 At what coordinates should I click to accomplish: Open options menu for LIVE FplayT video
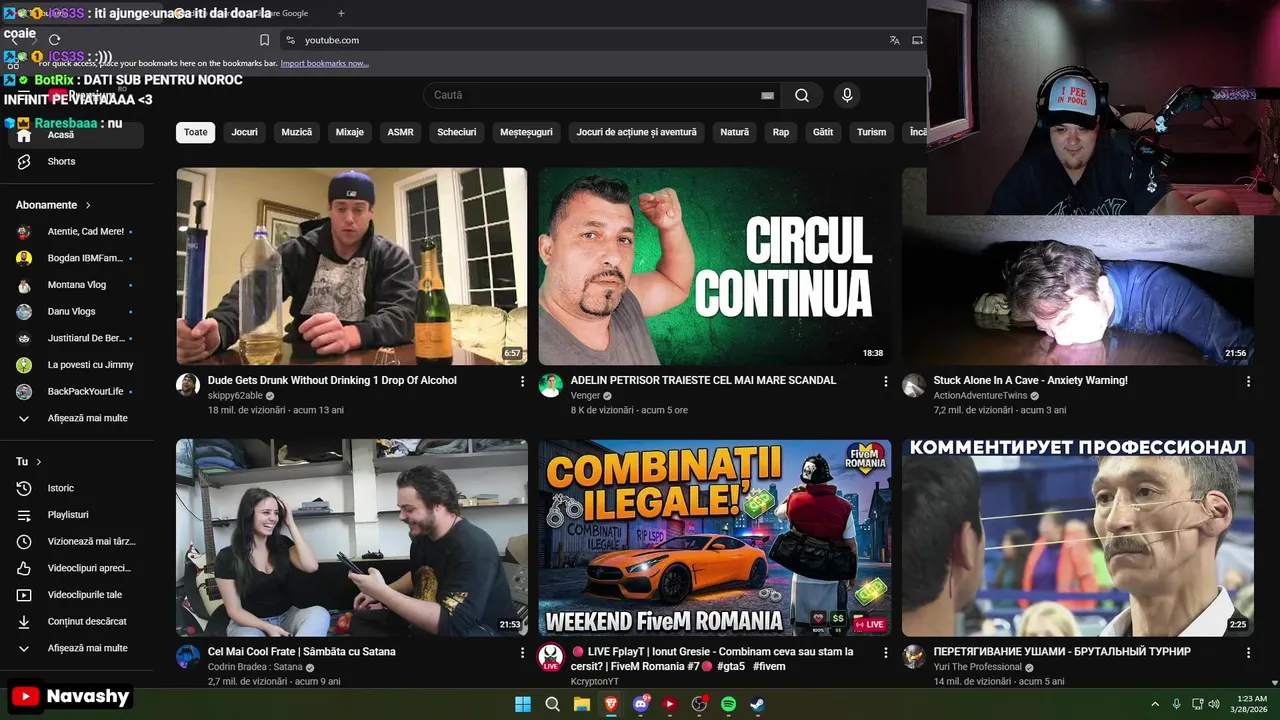point(885,652)
